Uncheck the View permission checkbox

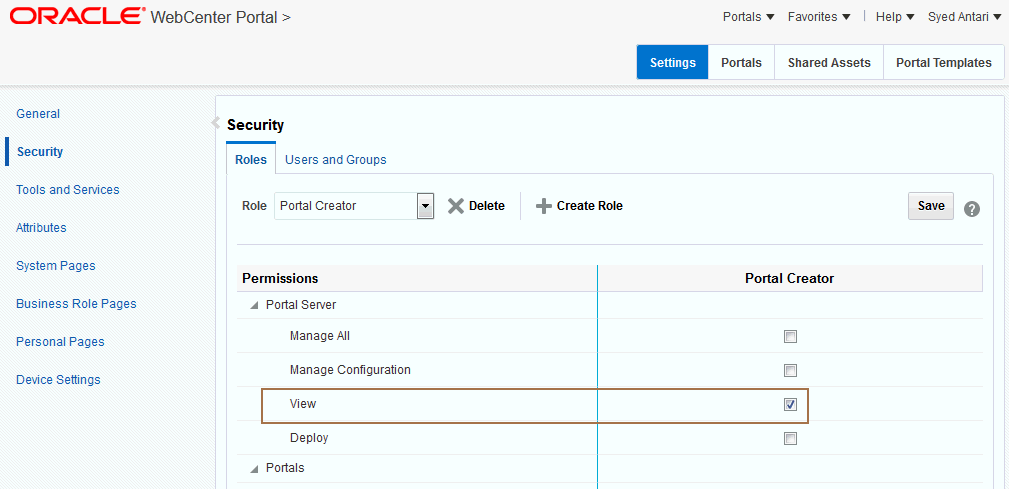pos(790,404)
